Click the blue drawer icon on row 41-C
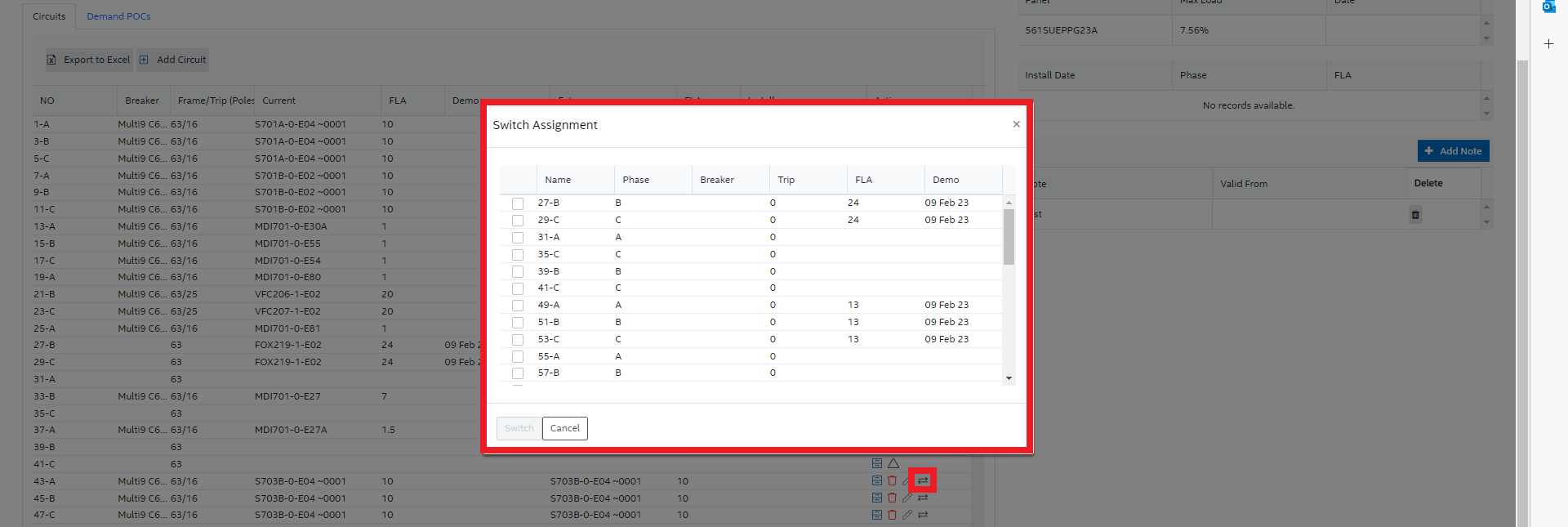1568x527 pixels. coord(876,463)
